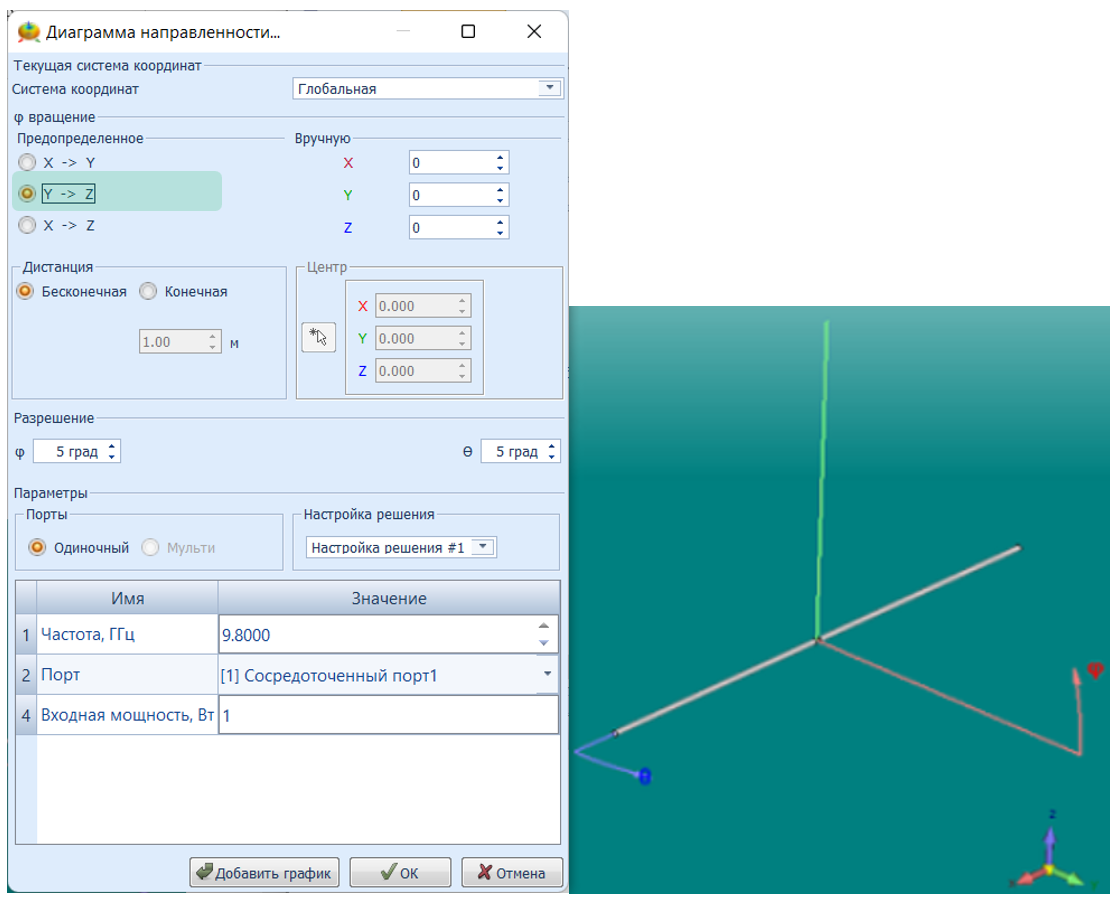Viewport: 1119px width, 901px height.
Task: Click the Частота, ГГц value field
Action: (376, 635)
